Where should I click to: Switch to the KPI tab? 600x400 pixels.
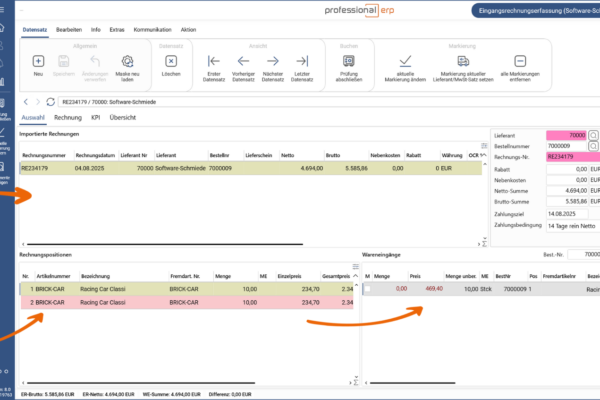click(x=96, y=118)
